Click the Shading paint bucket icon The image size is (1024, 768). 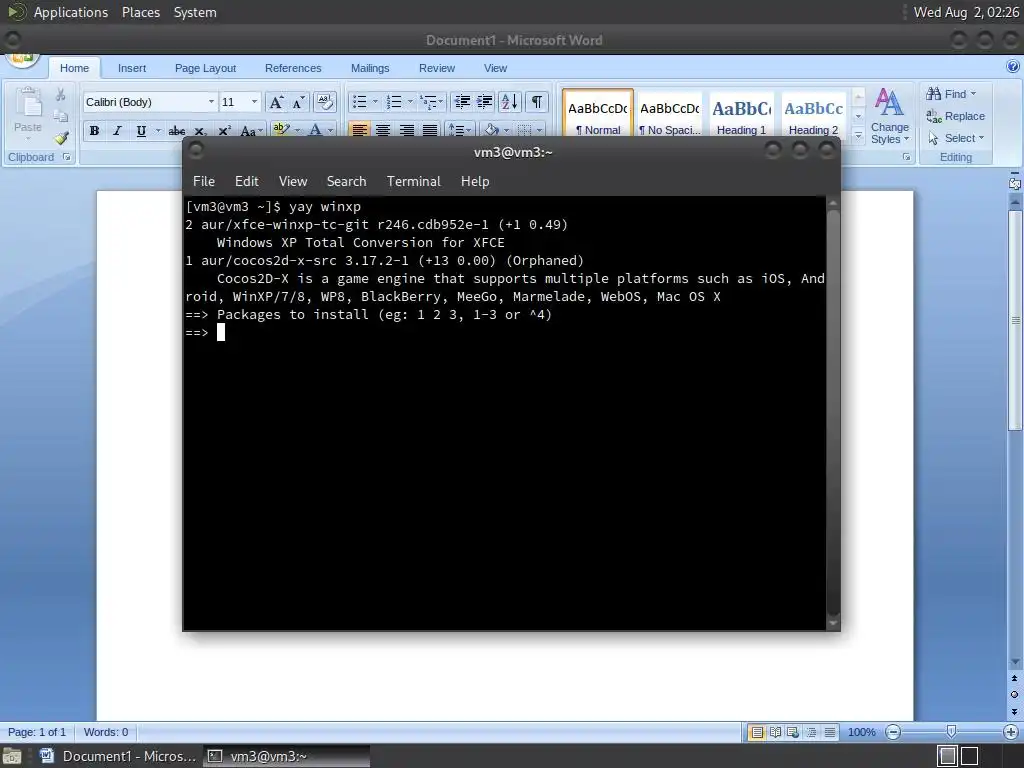pos(491,130)
